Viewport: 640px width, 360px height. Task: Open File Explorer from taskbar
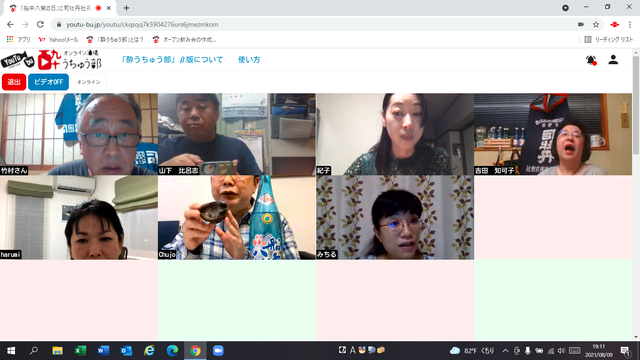(57, 351)
